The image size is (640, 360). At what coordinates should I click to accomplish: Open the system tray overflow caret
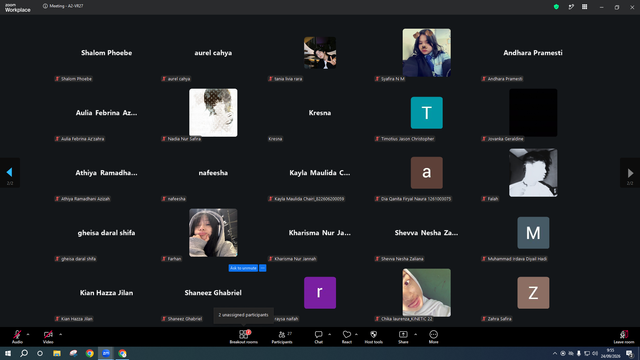pos(555,353)
